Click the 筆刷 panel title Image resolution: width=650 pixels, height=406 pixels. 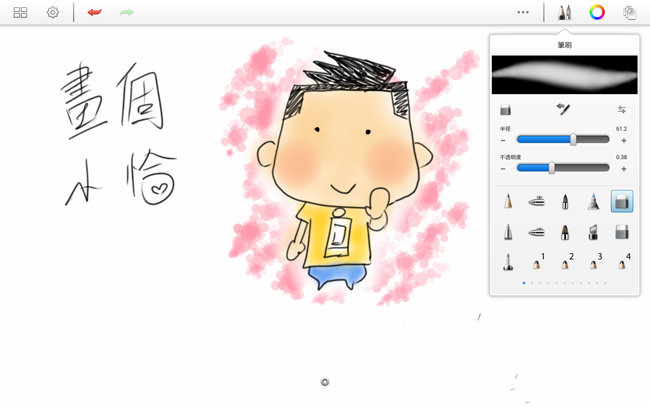pyautogui.click(x=565, y=45)
